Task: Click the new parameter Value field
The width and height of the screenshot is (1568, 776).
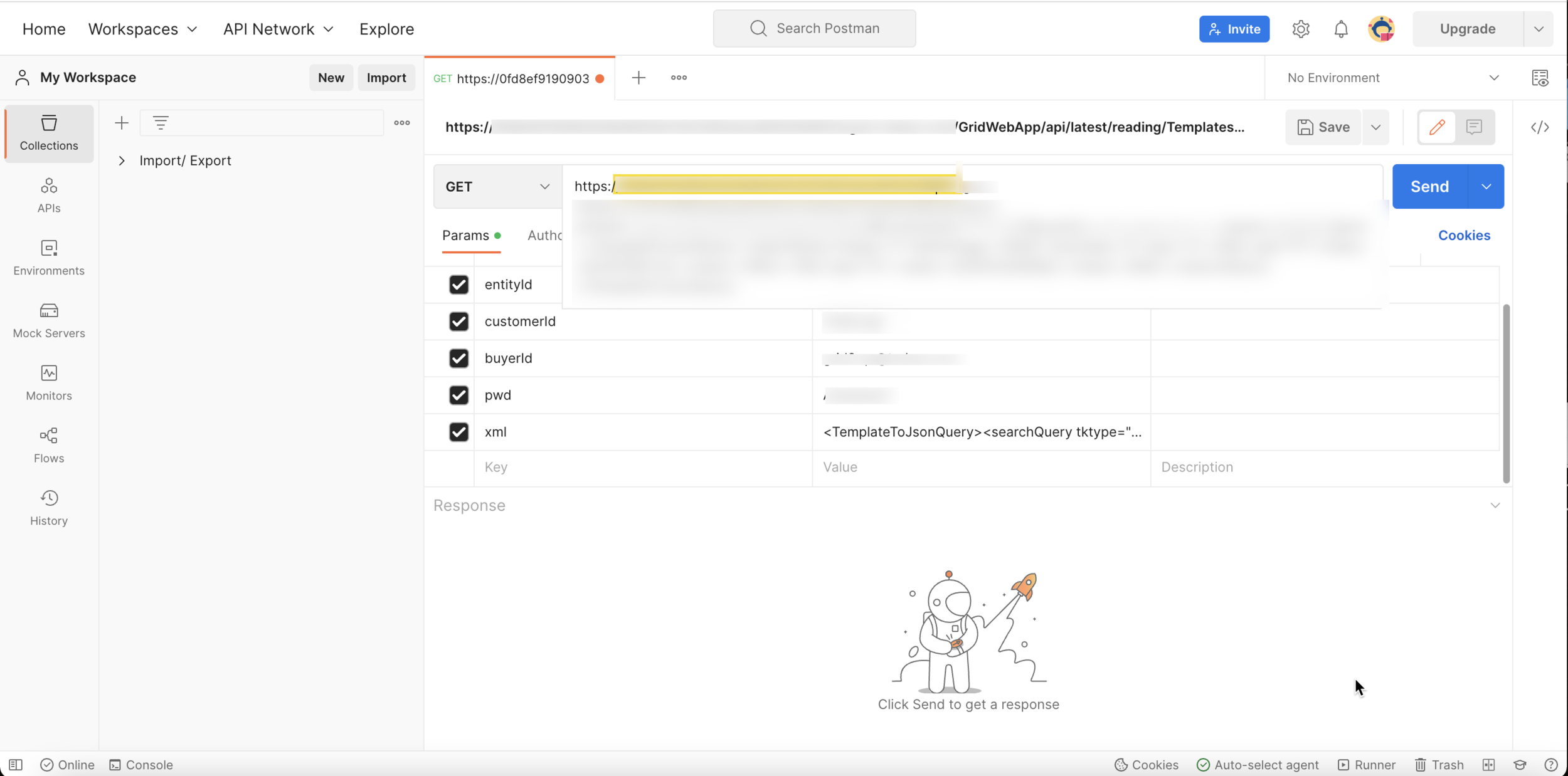Action: 982,468
